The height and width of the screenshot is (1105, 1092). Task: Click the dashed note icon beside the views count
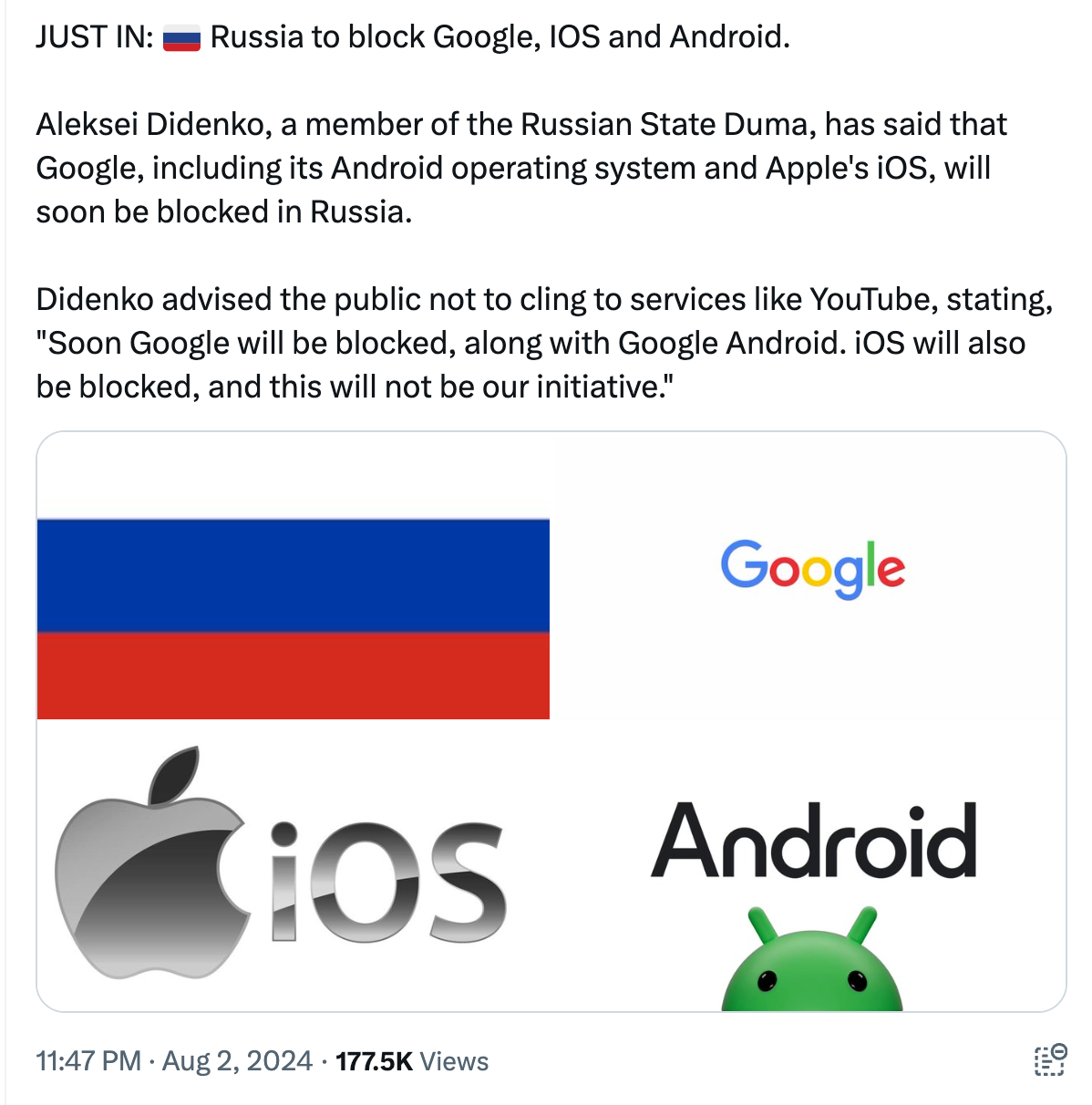[x=1049, y=1060]
